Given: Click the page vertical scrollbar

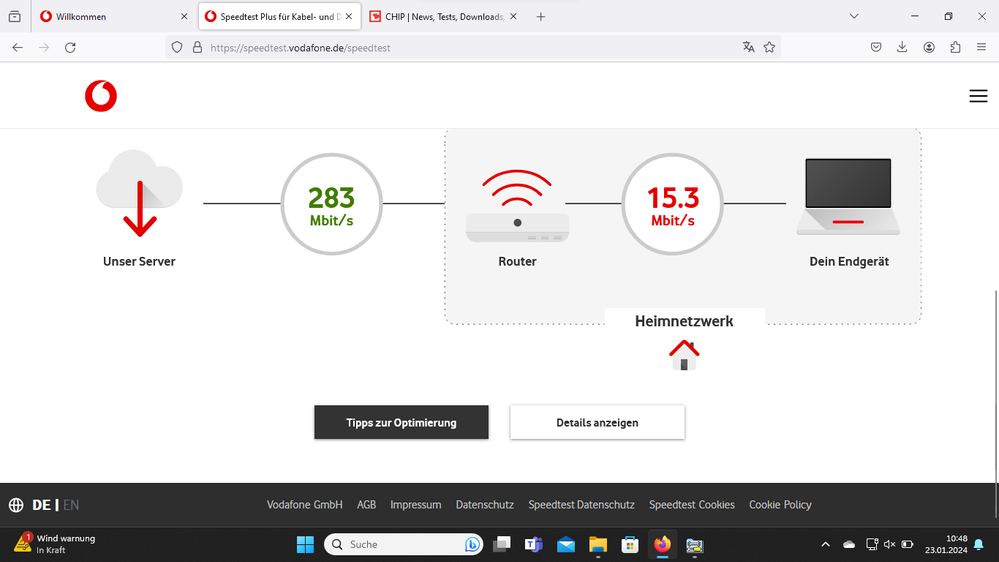Looking at the screenshot, I should pos(996,405).
